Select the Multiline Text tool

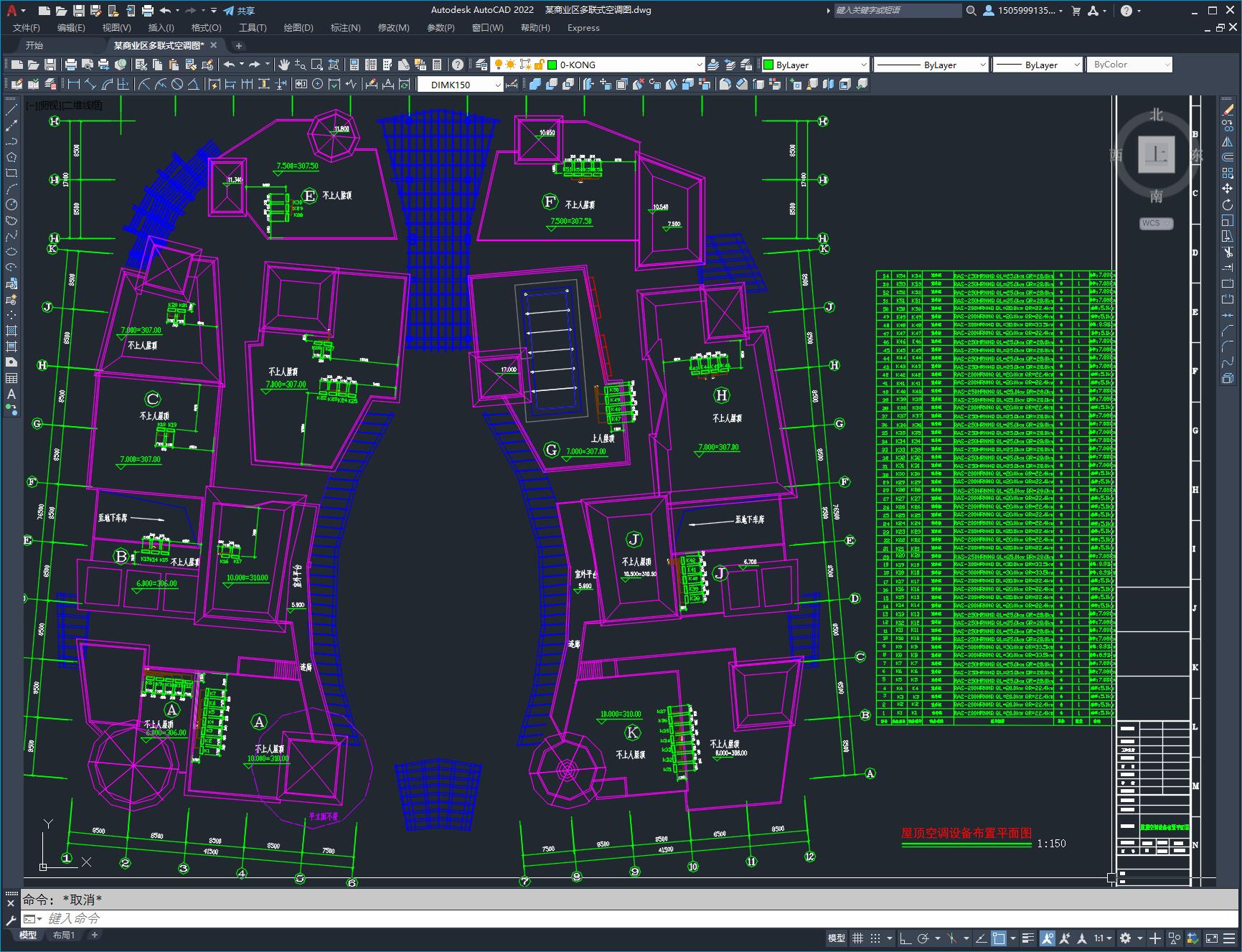[x=11, y=394]
